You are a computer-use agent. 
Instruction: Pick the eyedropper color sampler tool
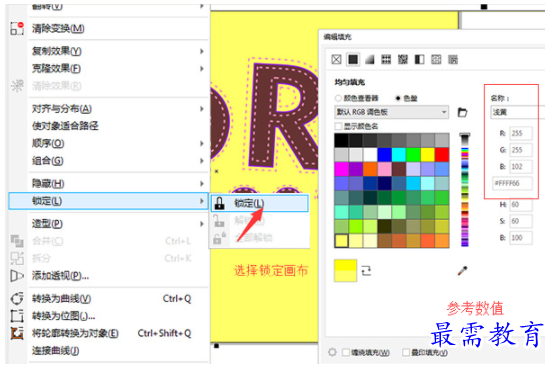coord(462,271)
